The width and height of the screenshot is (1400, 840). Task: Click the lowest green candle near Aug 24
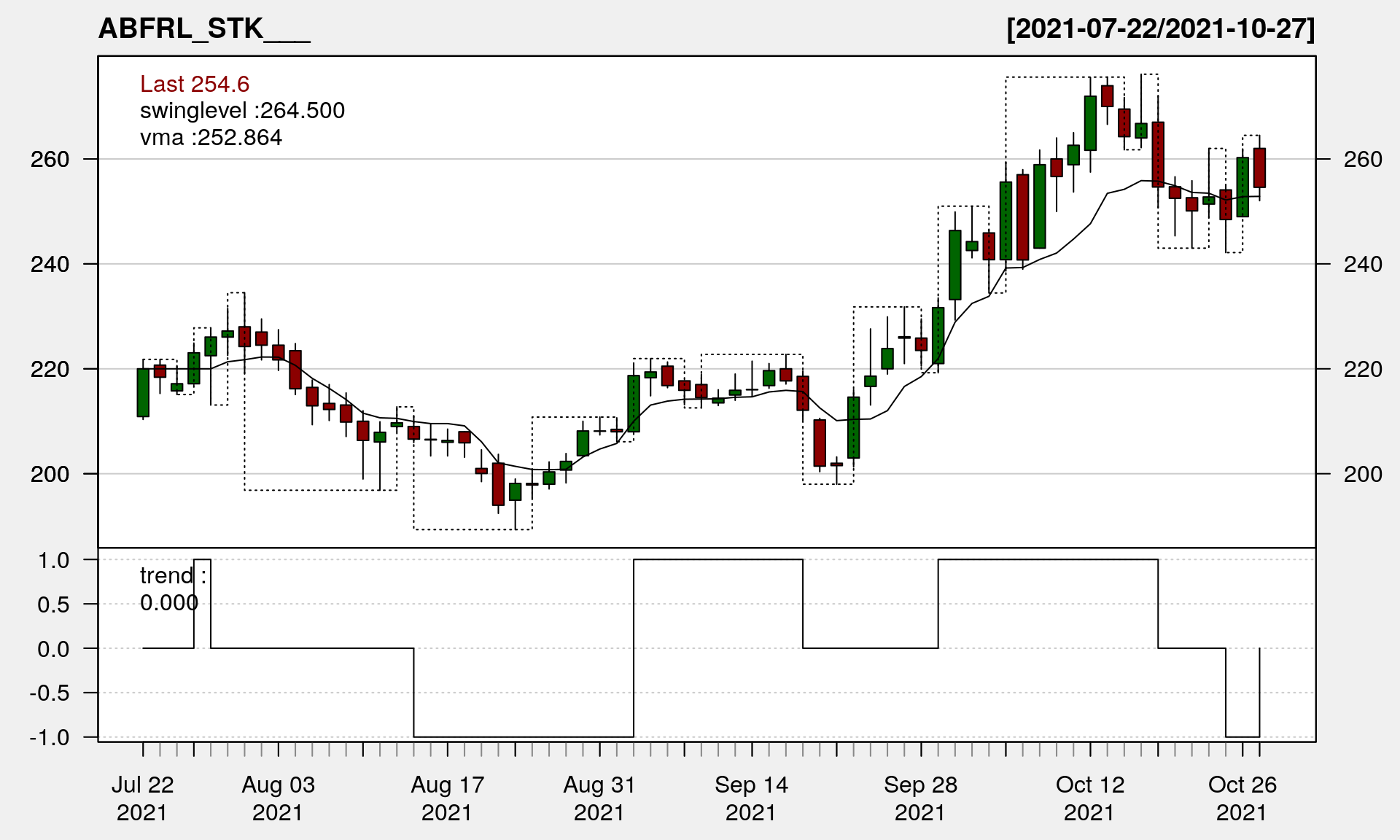click(x=516, y=491)
